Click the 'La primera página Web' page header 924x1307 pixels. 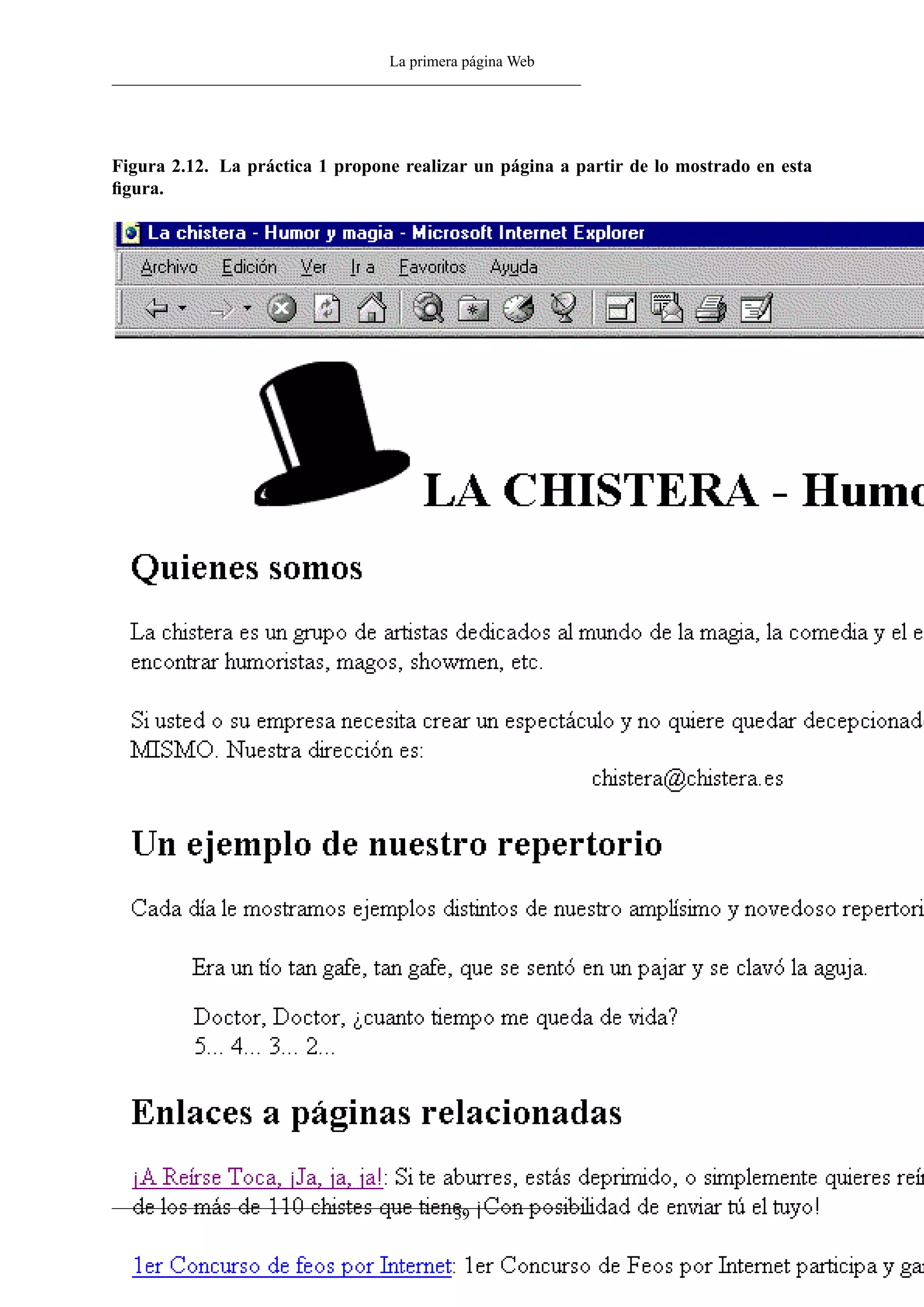(x=462, y=61)
